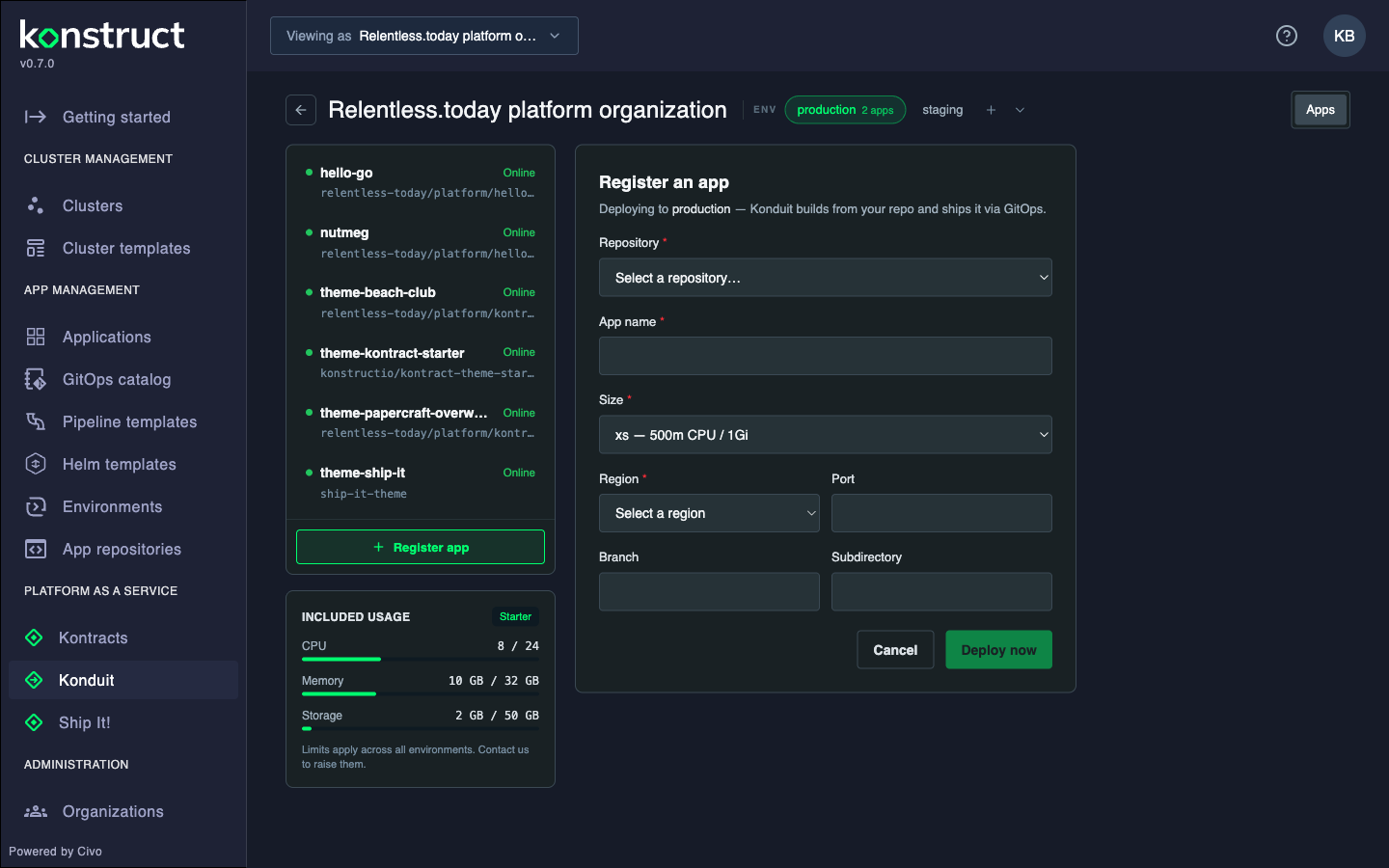Image resolution: width=1389 pixels, height=868 pixels.
Task: Click the Deploy now button
Action: tap(998, 650)
